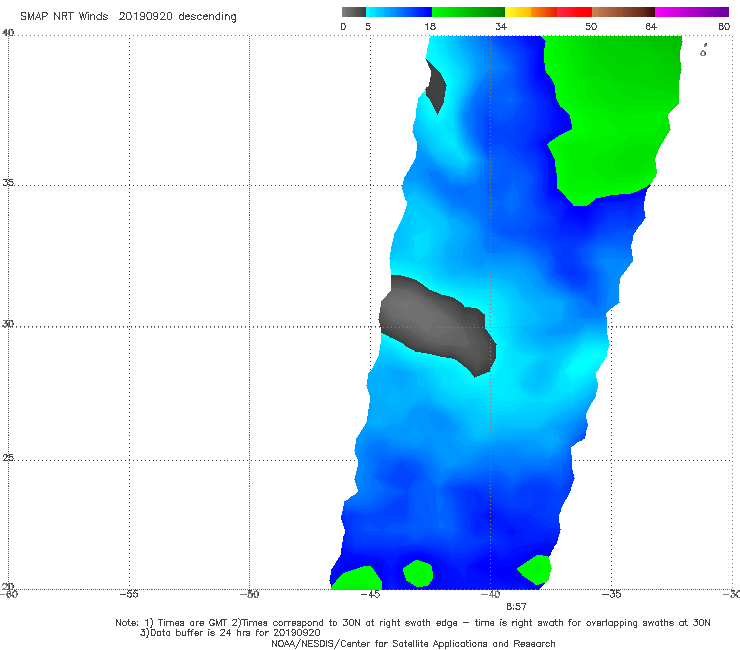
Task: Click the latitude label '35'
Action: pyautogui.click(x=8, y=182)
